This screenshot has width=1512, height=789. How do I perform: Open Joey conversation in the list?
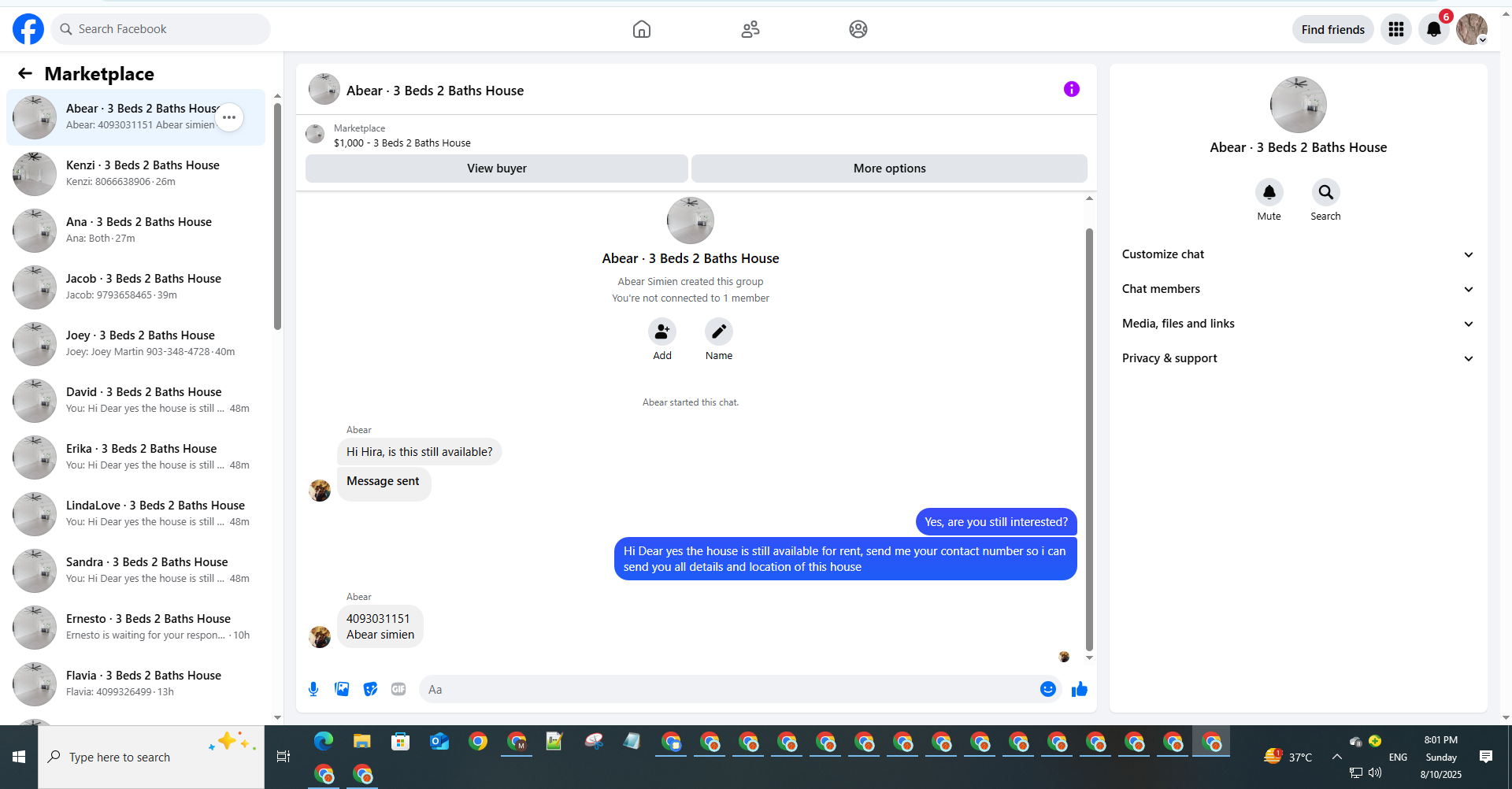click(135, 344)
